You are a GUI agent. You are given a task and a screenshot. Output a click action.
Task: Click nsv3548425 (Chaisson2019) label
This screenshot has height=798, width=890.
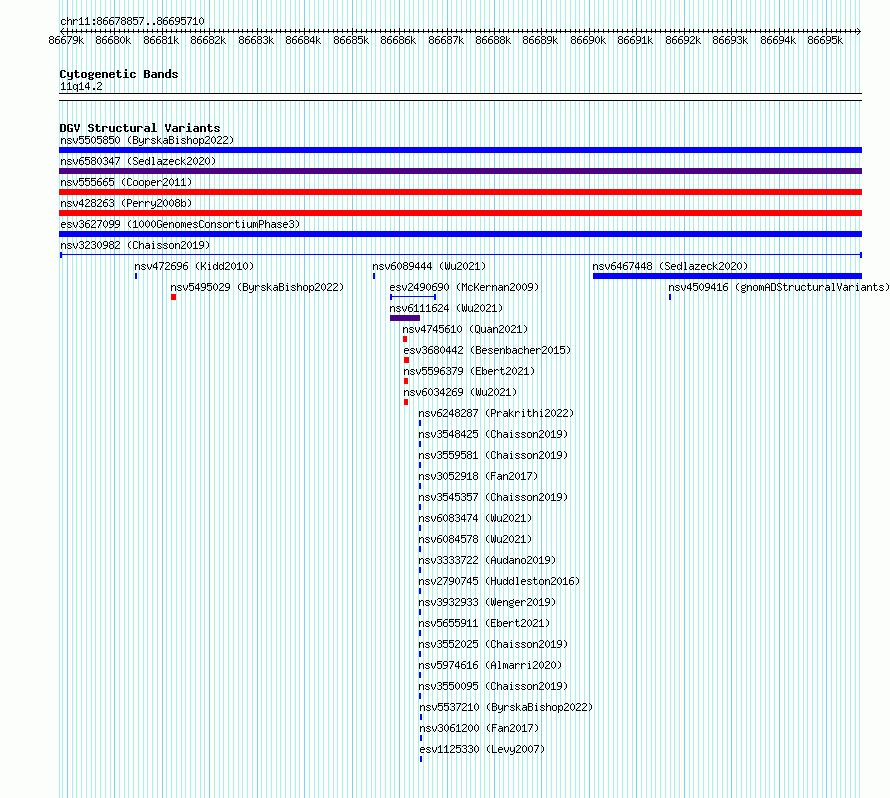point(493,434)
